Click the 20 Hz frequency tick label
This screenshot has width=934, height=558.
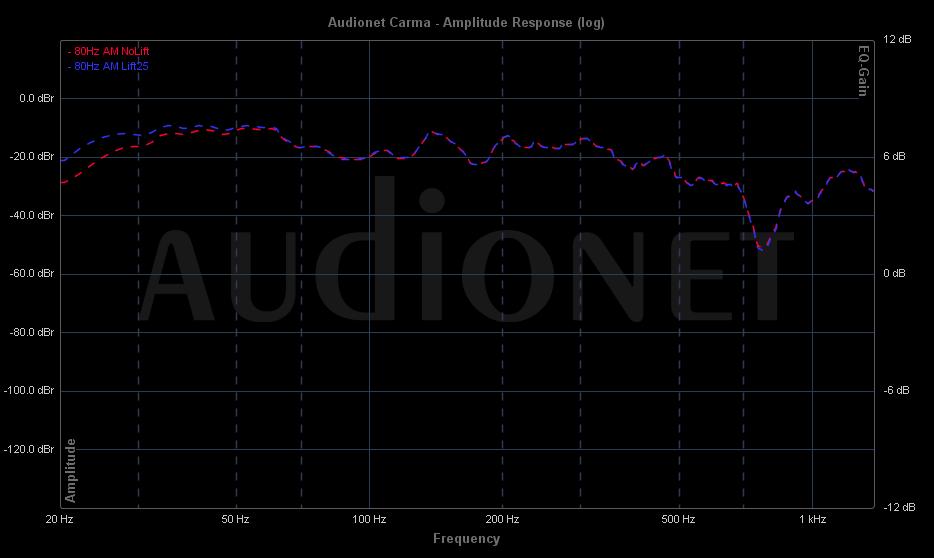(59, 519)
